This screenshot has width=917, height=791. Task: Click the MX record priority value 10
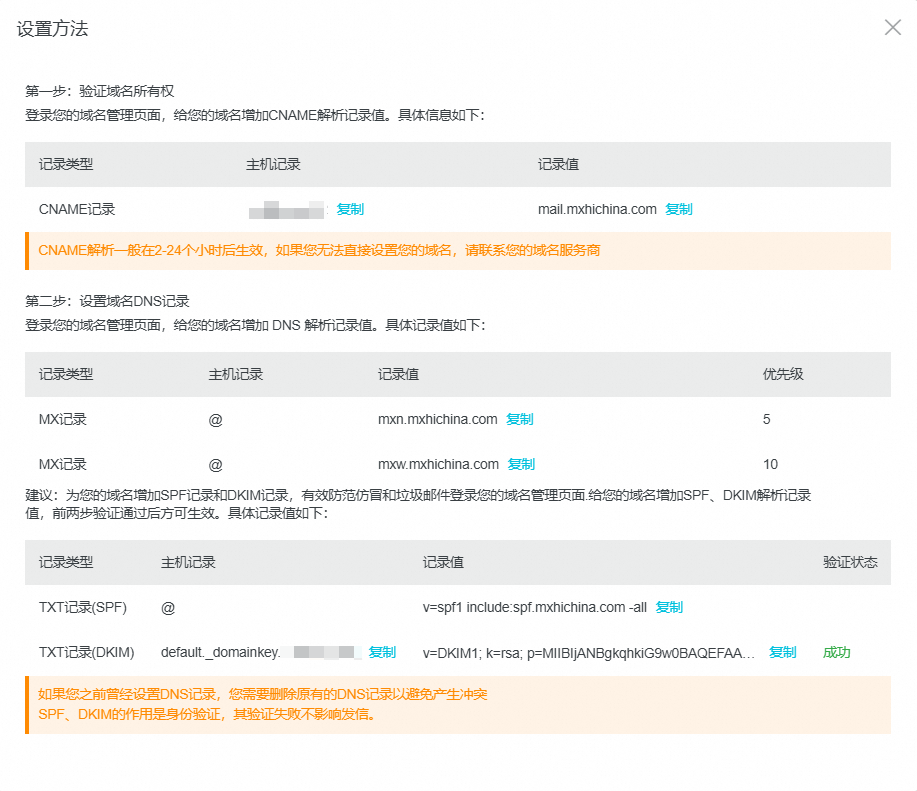point(769,464)
